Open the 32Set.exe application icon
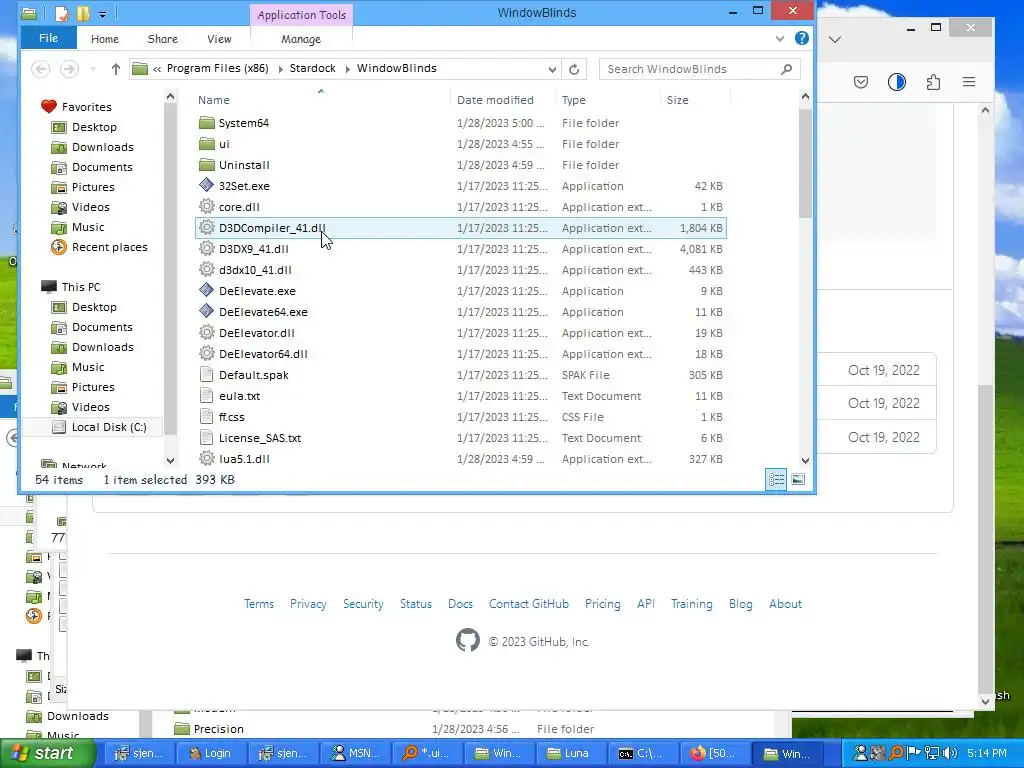 pos(206,185)
